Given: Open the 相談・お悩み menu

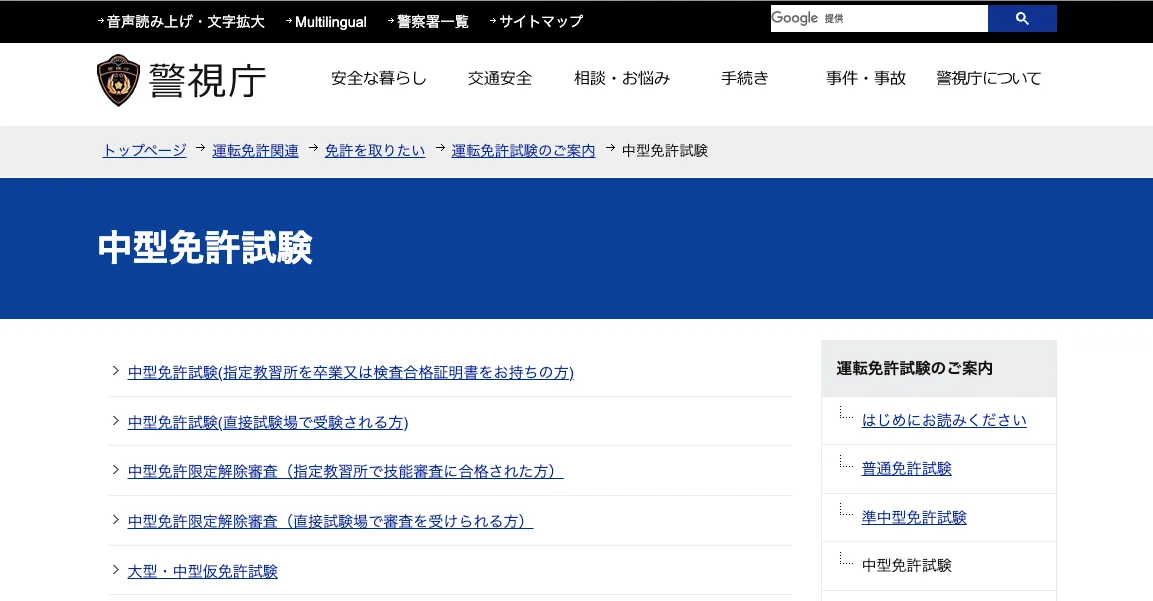Looking at the screenshot, I should [x=621, y=78].
